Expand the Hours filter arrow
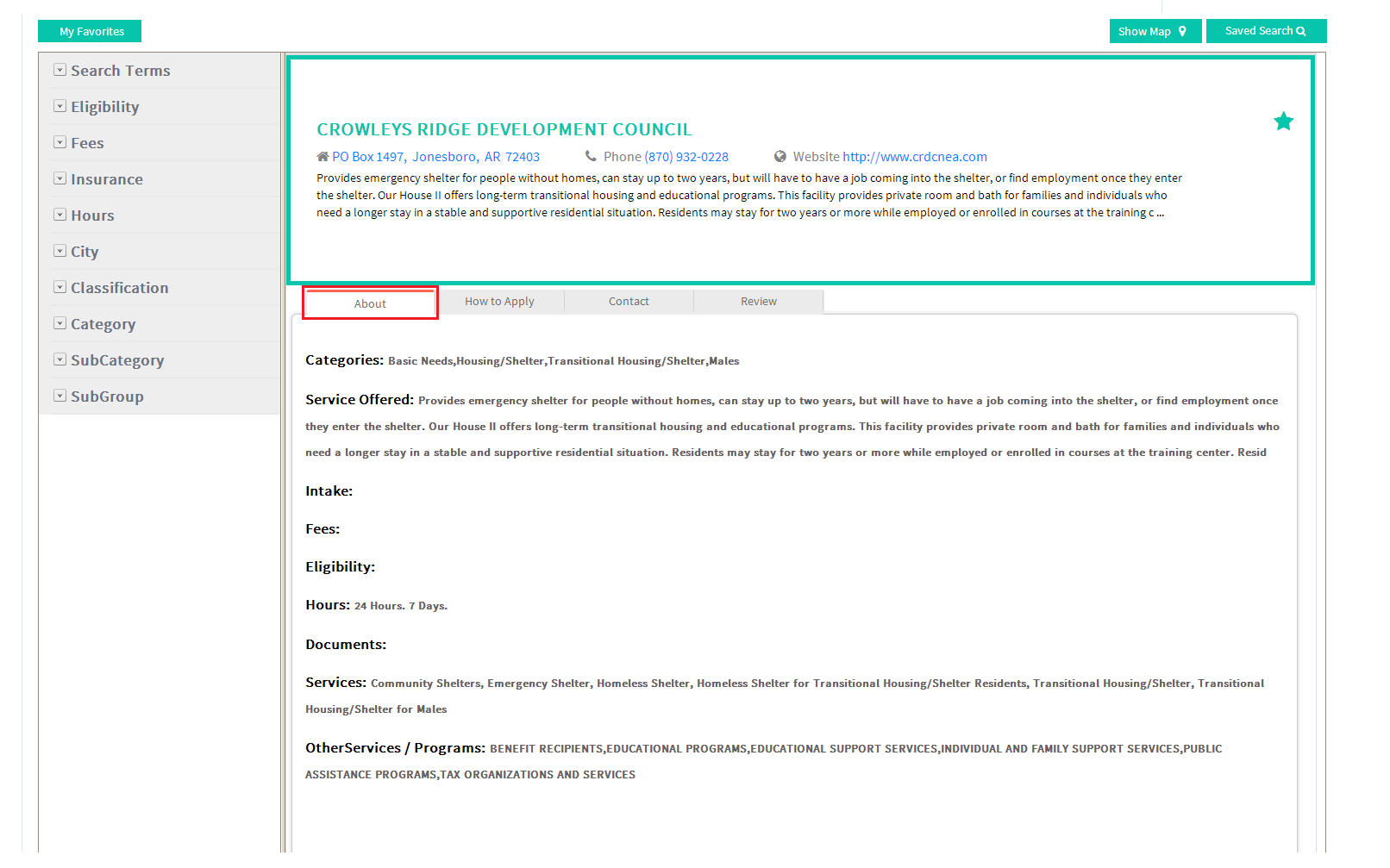Viewport: 1390px width, 868px height. [x=59, y=215]
